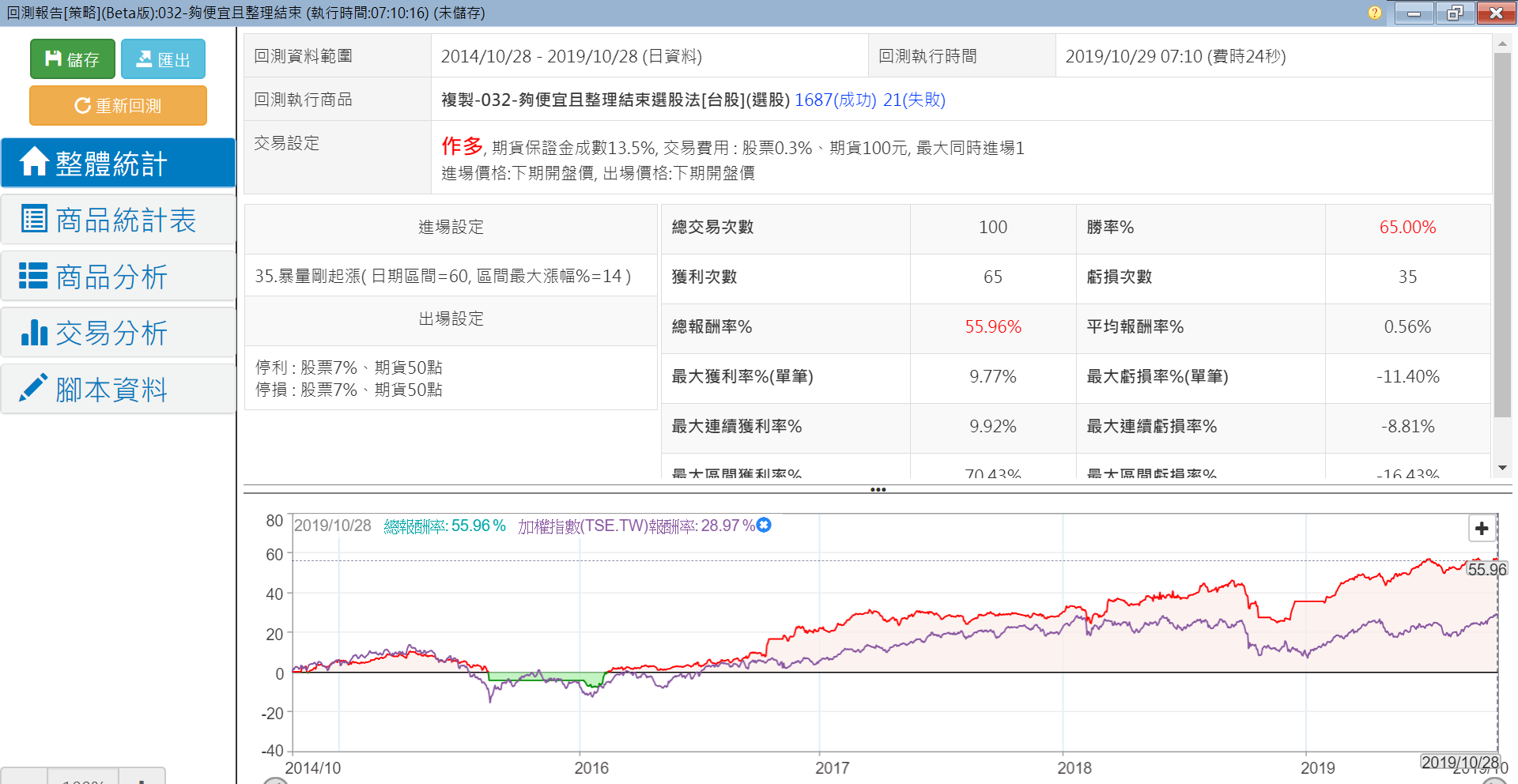Screen dimensions: 1518x784
Task: Click the 匯出 export button
Action: 163,59
